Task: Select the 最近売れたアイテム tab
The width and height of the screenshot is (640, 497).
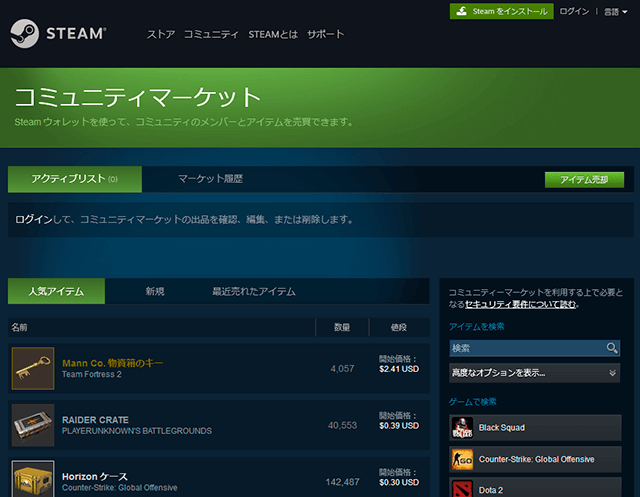Action: point(253,291)
